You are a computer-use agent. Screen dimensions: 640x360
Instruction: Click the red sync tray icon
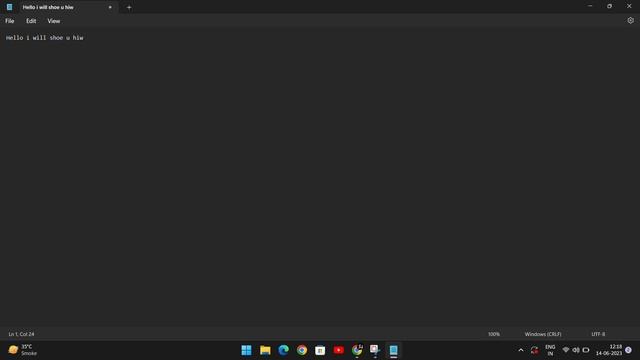(x=534, y=350)
